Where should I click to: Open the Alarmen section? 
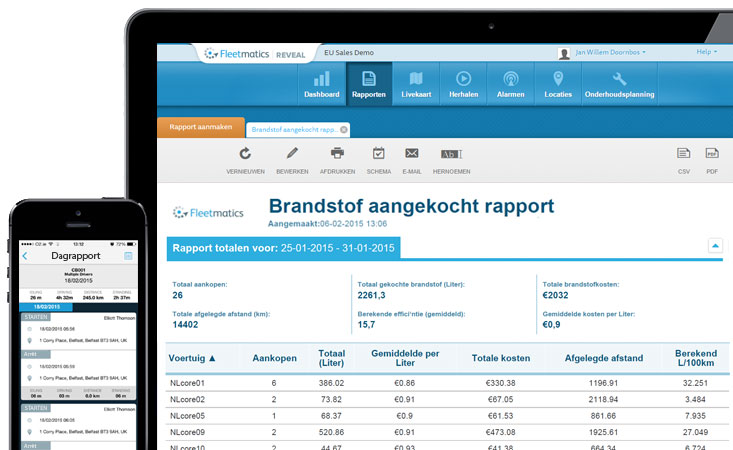(510, 84)
